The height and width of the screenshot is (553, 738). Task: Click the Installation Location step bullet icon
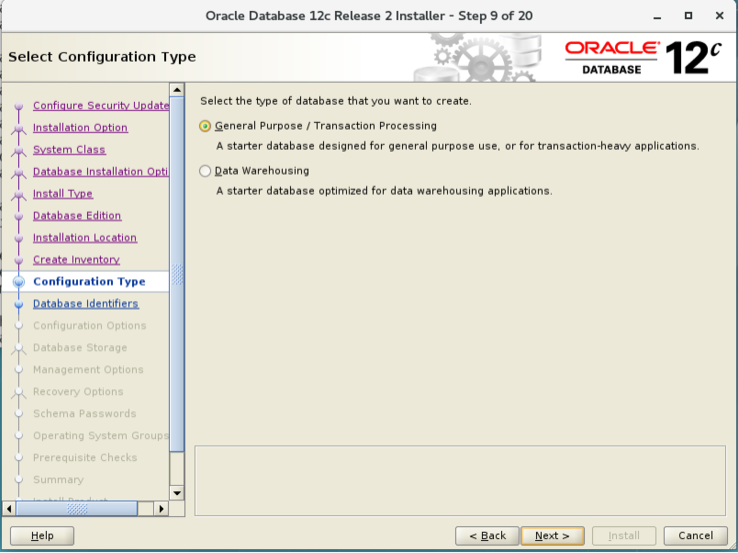click(19, 239)
